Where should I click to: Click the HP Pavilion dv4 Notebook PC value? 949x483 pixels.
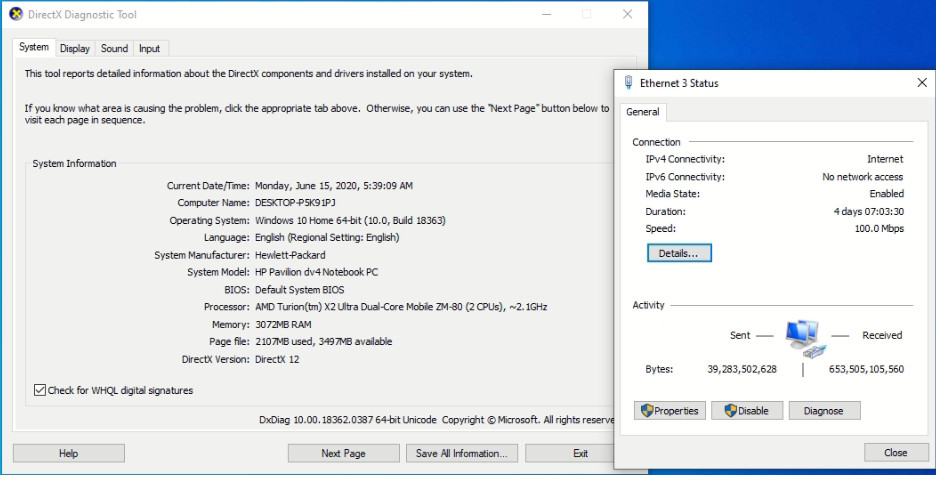(x=317, y=272)
